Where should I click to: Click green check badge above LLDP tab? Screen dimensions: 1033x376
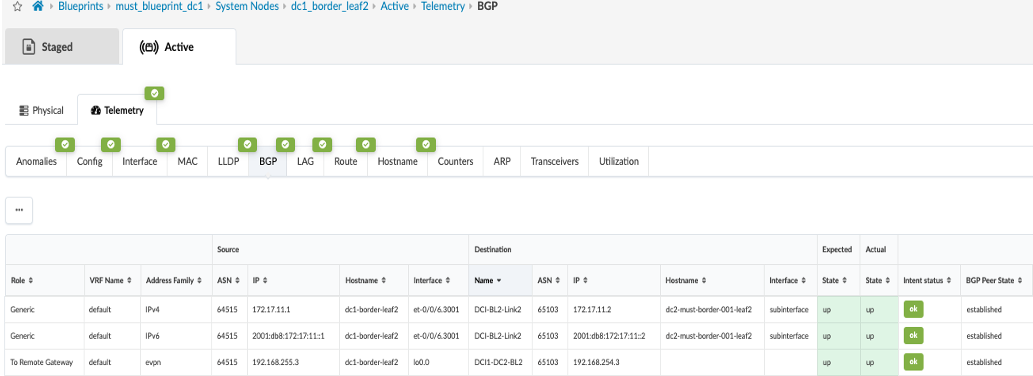click(247, 144)
